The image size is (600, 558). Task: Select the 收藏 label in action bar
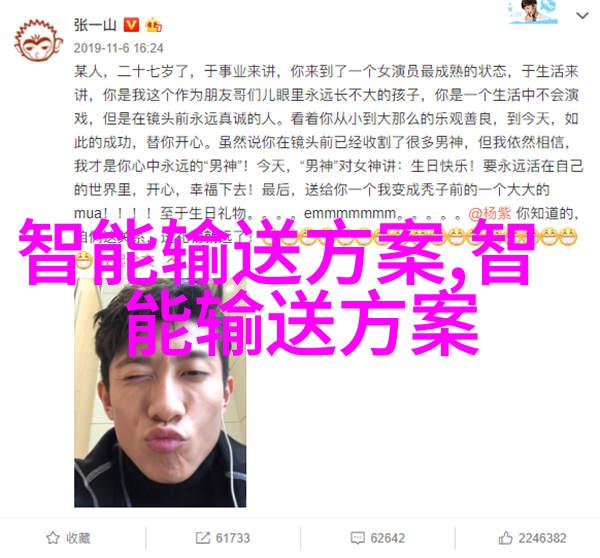[78, 538]
